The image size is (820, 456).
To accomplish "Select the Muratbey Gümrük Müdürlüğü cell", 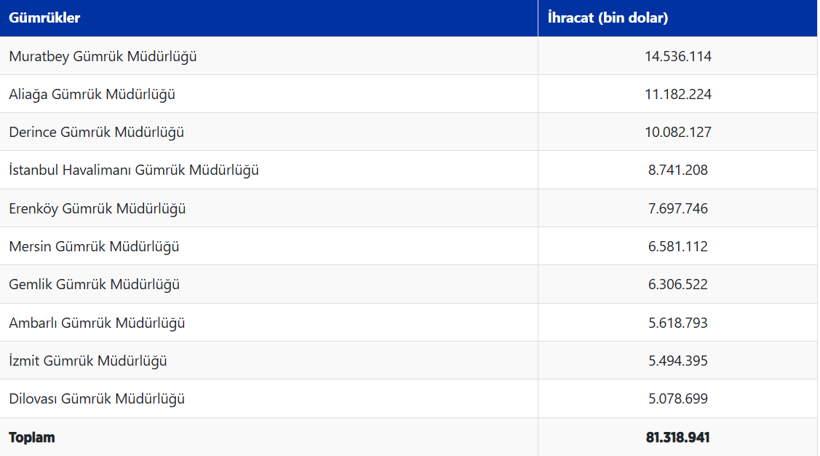I will tap(103, 56).
